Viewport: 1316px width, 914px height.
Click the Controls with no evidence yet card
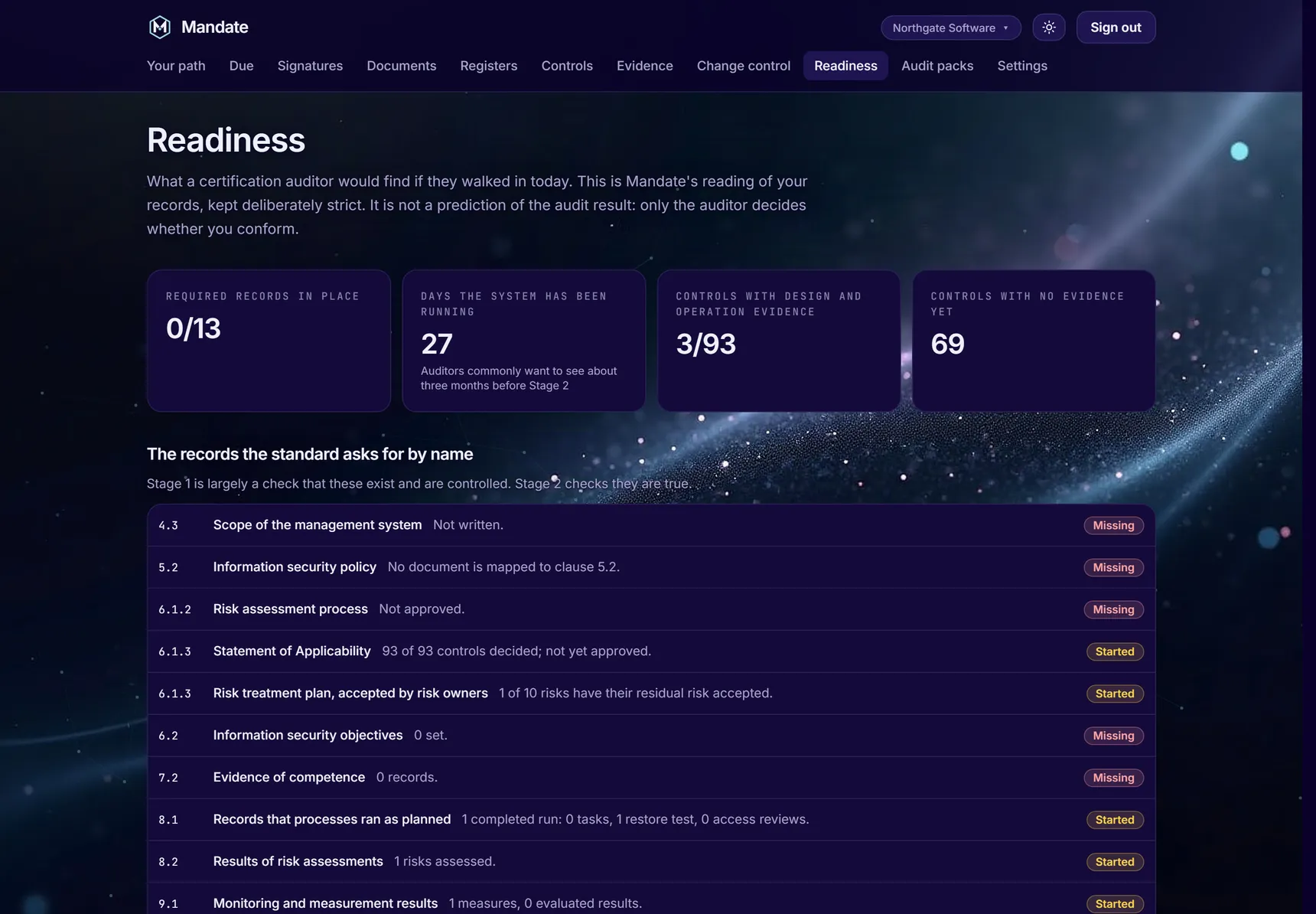pos(1034,341)
